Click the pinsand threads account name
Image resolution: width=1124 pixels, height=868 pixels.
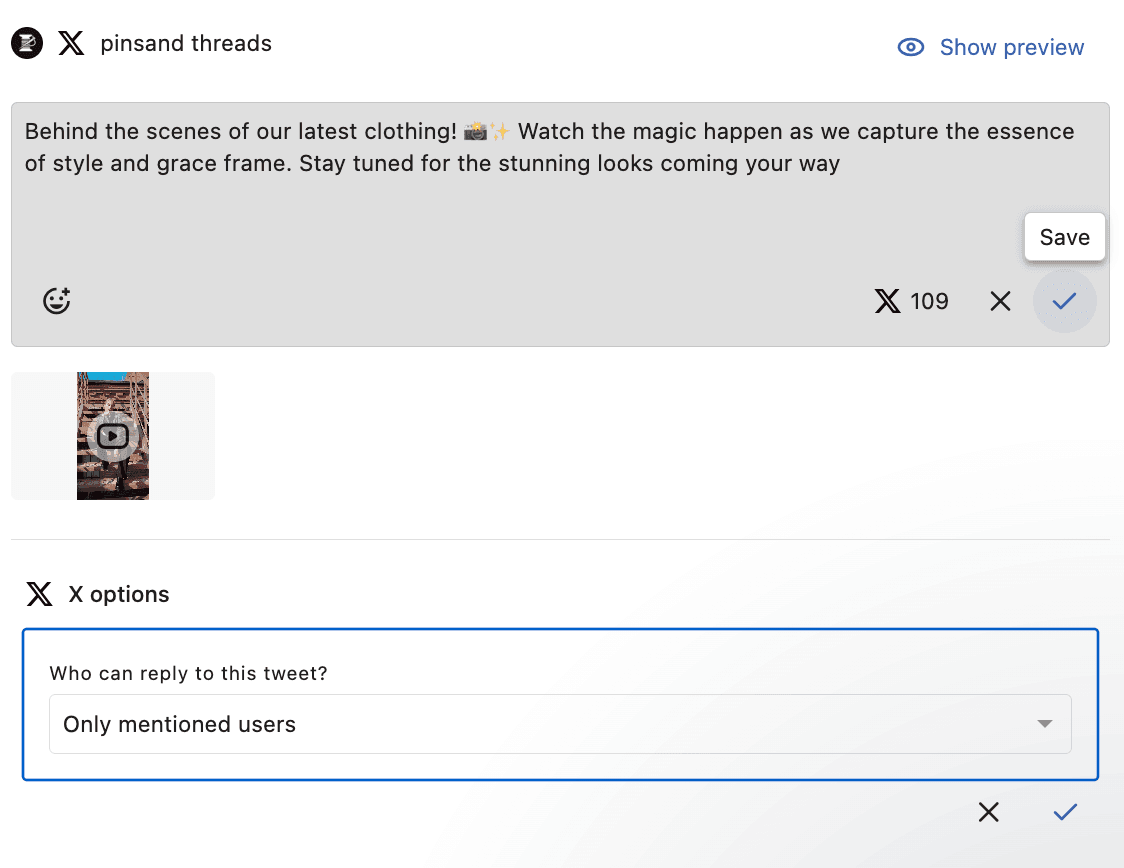tap(186, 44)
